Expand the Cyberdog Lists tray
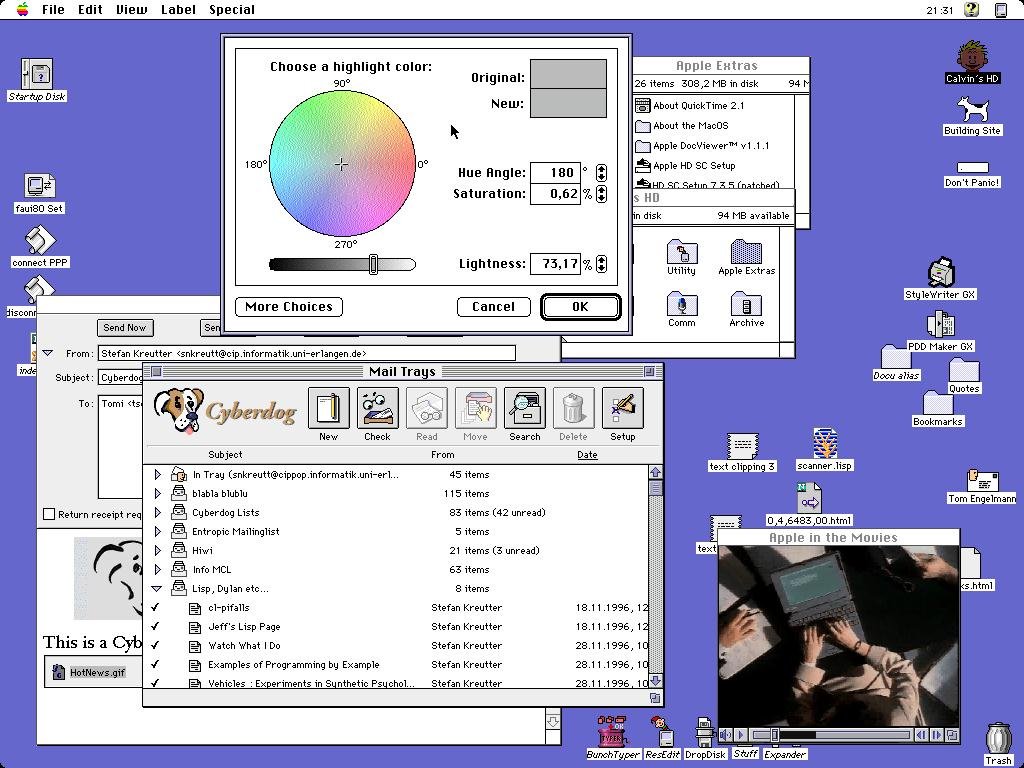The image size is (1024, 768). 157,513
